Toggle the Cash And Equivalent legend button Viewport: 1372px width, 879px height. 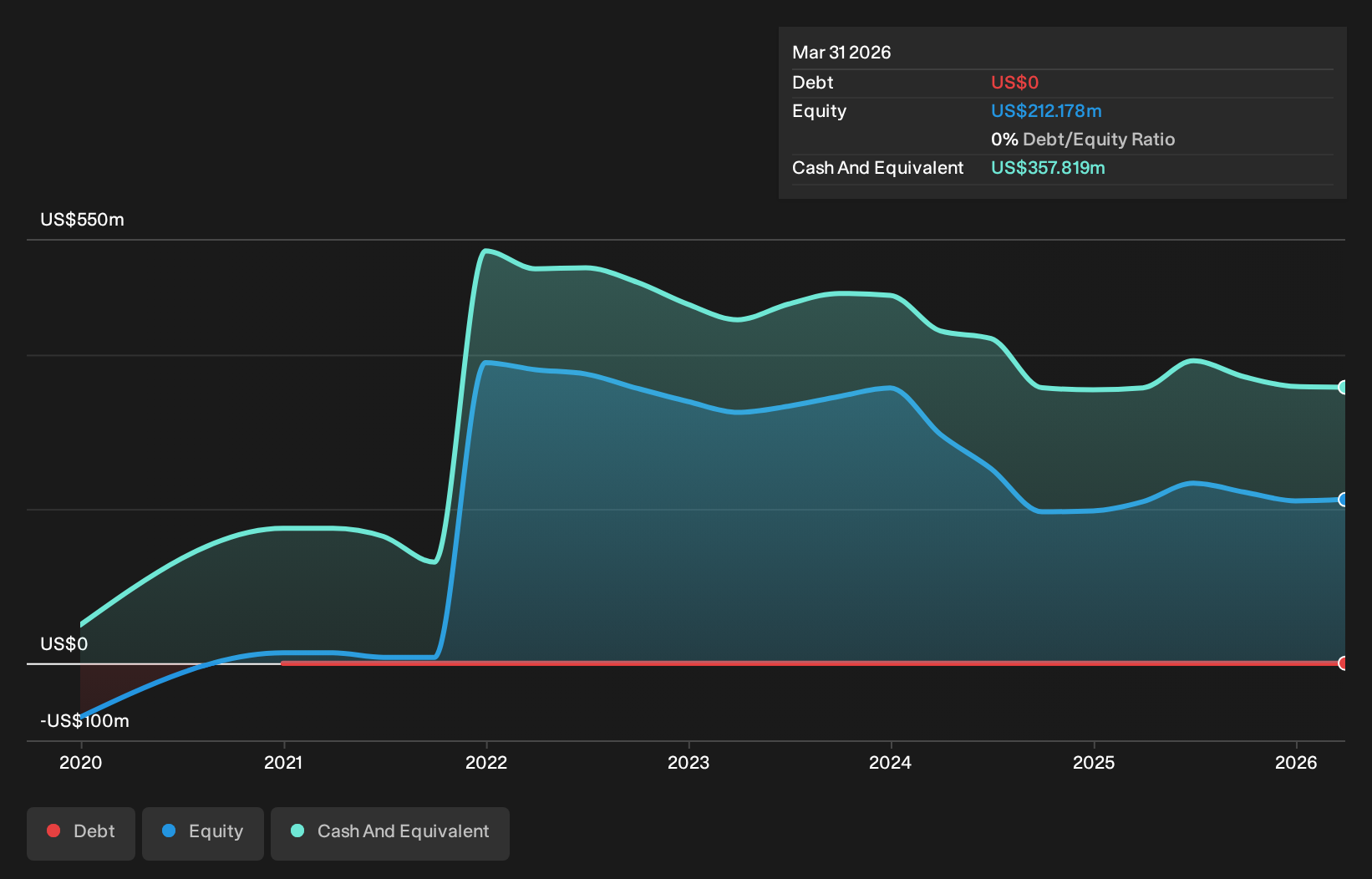(390, 833)
